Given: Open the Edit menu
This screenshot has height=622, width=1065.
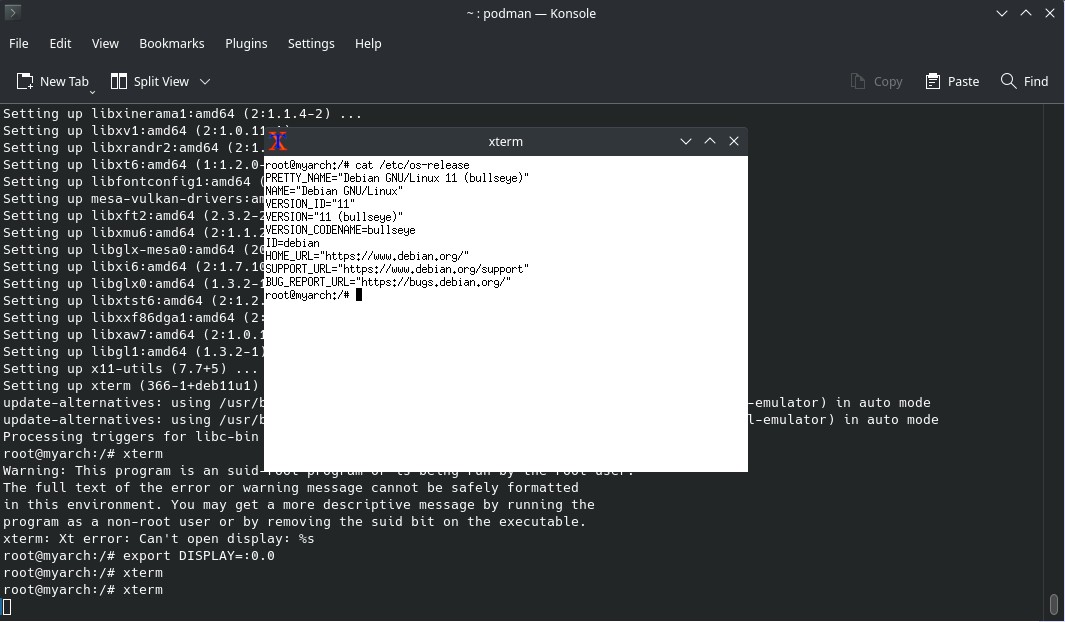Looking at the screenshot, I should click(60, 43).
